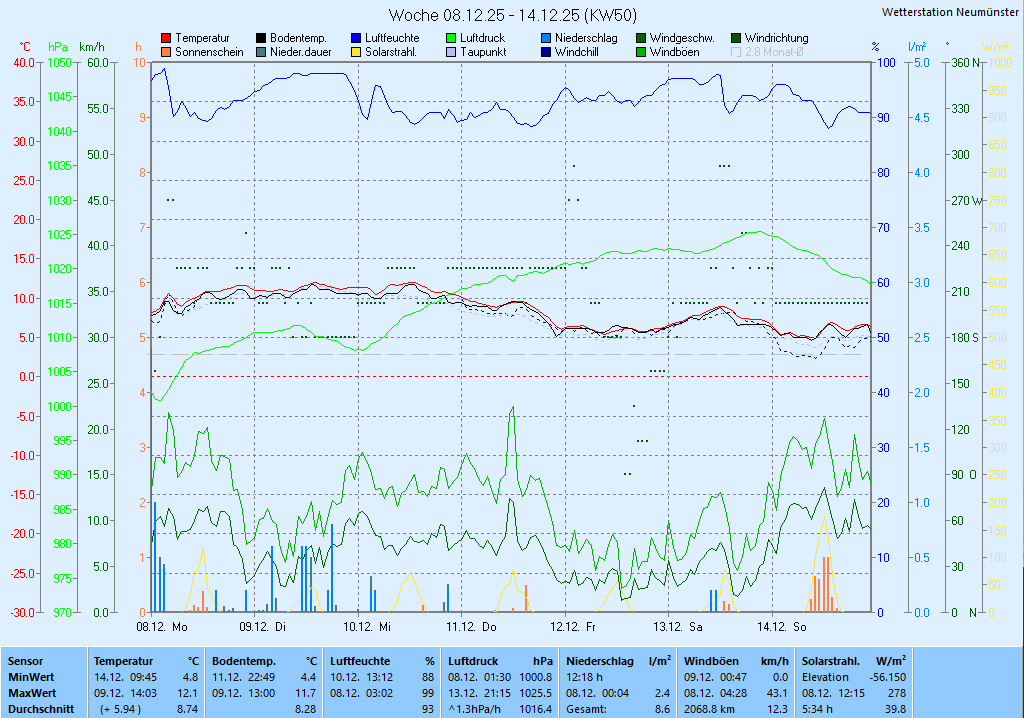The height and width of the screenshot is (718, 1024).
Task: Click the light blue Niederschlag legend icon
Action: coord(546,38)
